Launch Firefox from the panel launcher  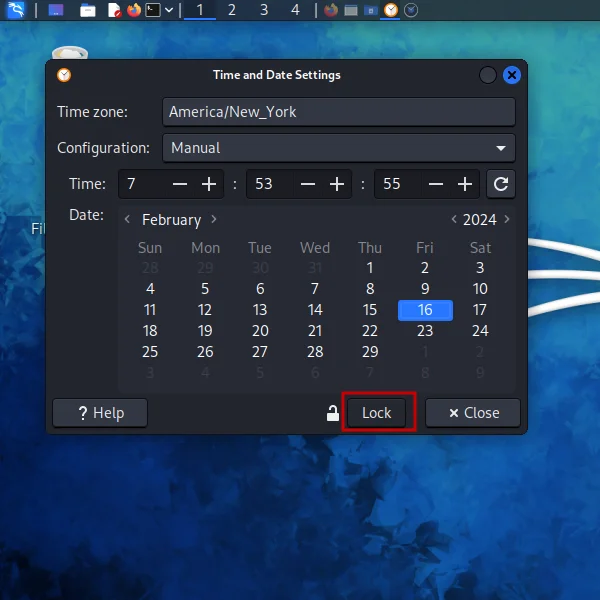point(134,10)
